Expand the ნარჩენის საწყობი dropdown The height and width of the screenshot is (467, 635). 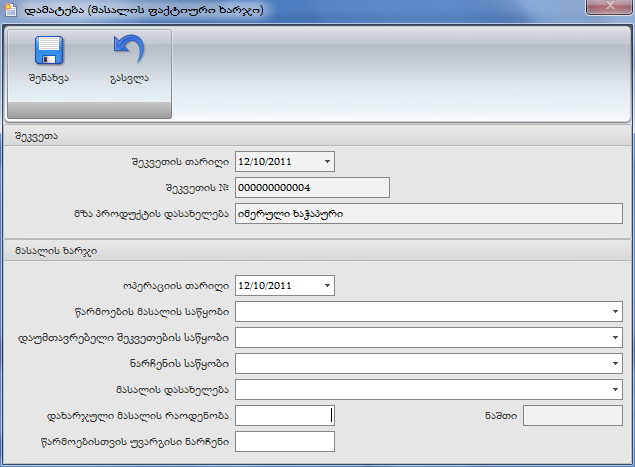[614, 364]
